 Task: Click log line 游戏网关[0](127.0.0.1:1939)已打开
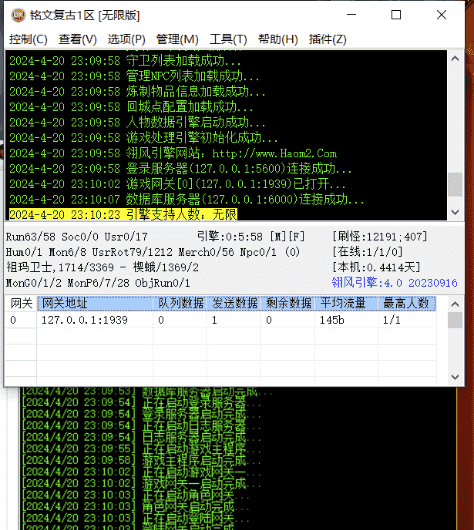pos(177,184)
